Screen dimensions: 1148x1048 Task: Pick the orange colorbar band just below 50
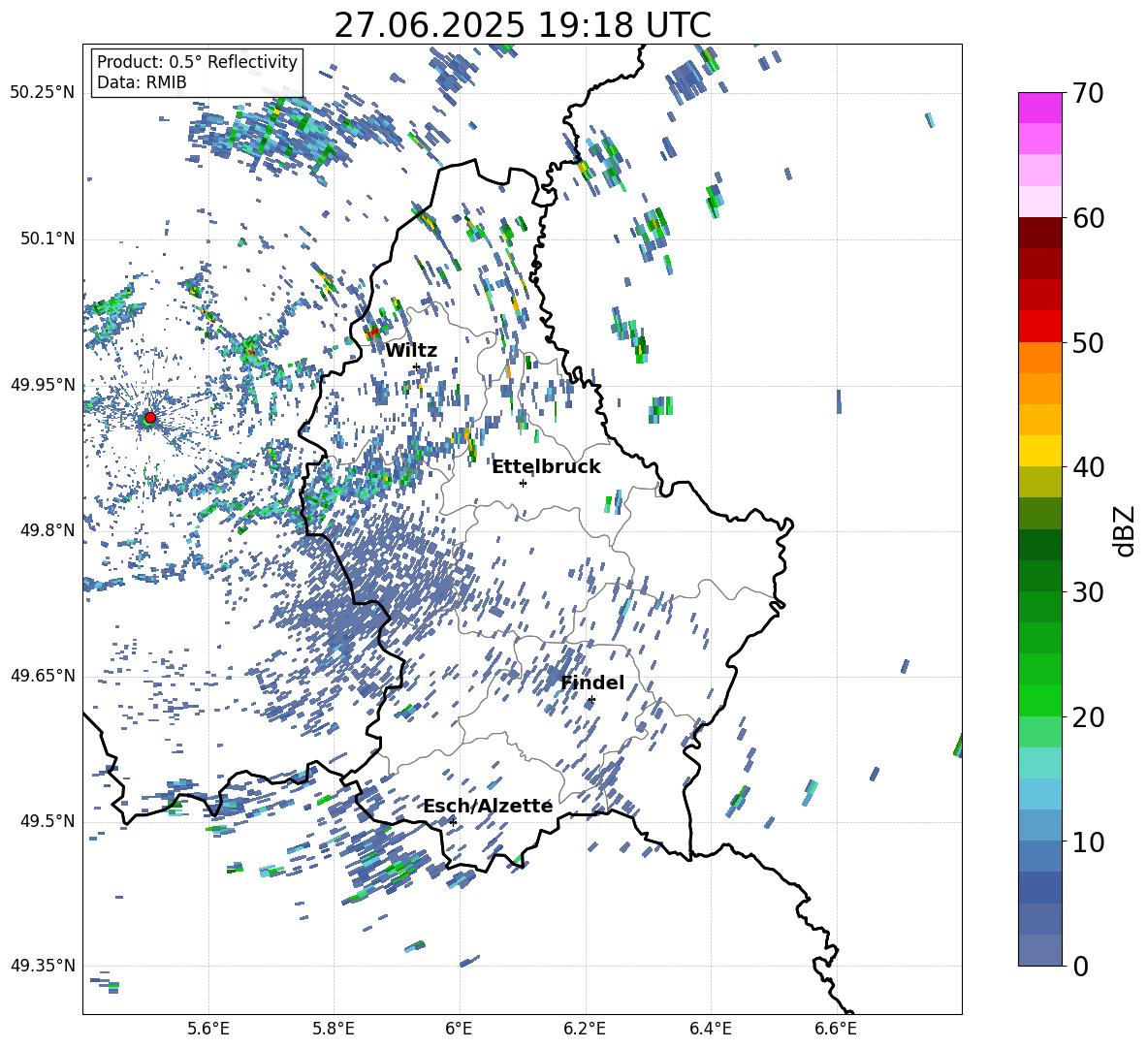[1040, 358]
